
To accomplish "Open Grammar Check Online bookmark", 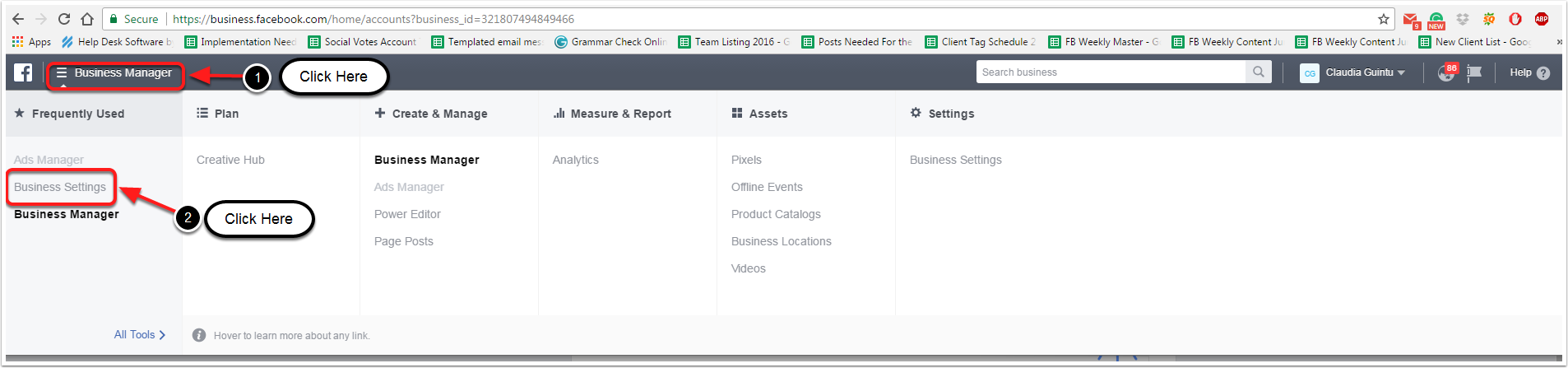I will point(610,42).
